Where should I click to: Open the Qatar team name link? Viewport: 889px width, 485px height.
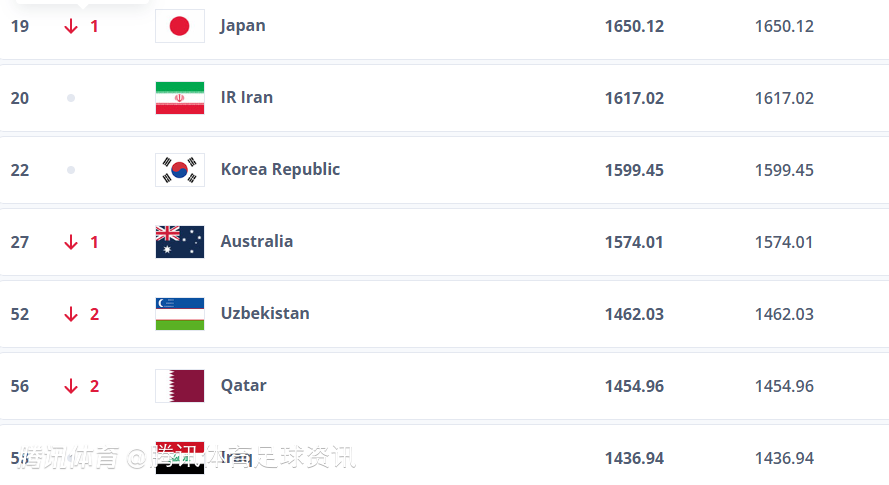(243, 385)
